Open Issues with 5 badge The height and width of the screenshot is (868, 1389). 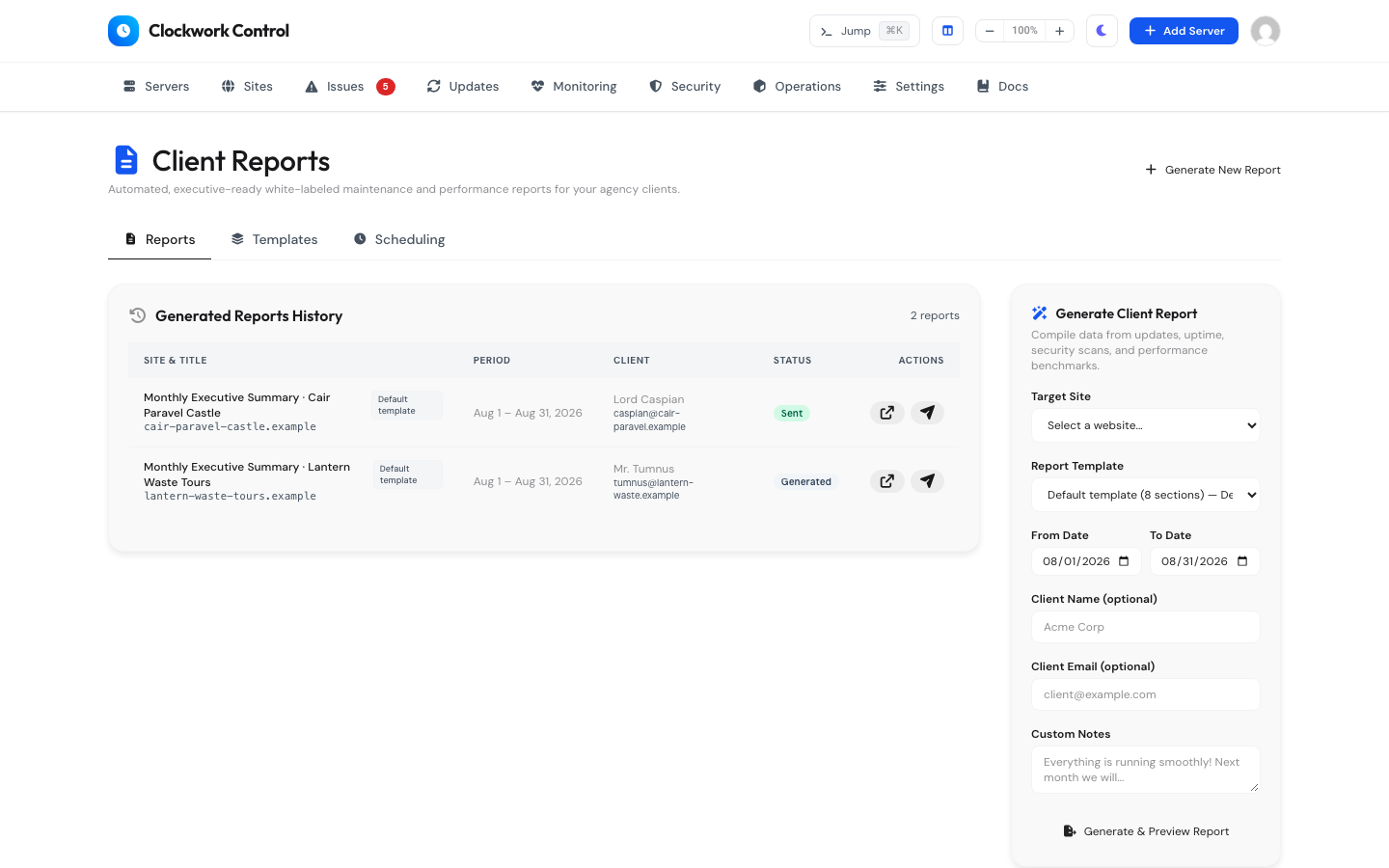pyautogui.click(x=350, y=87)
